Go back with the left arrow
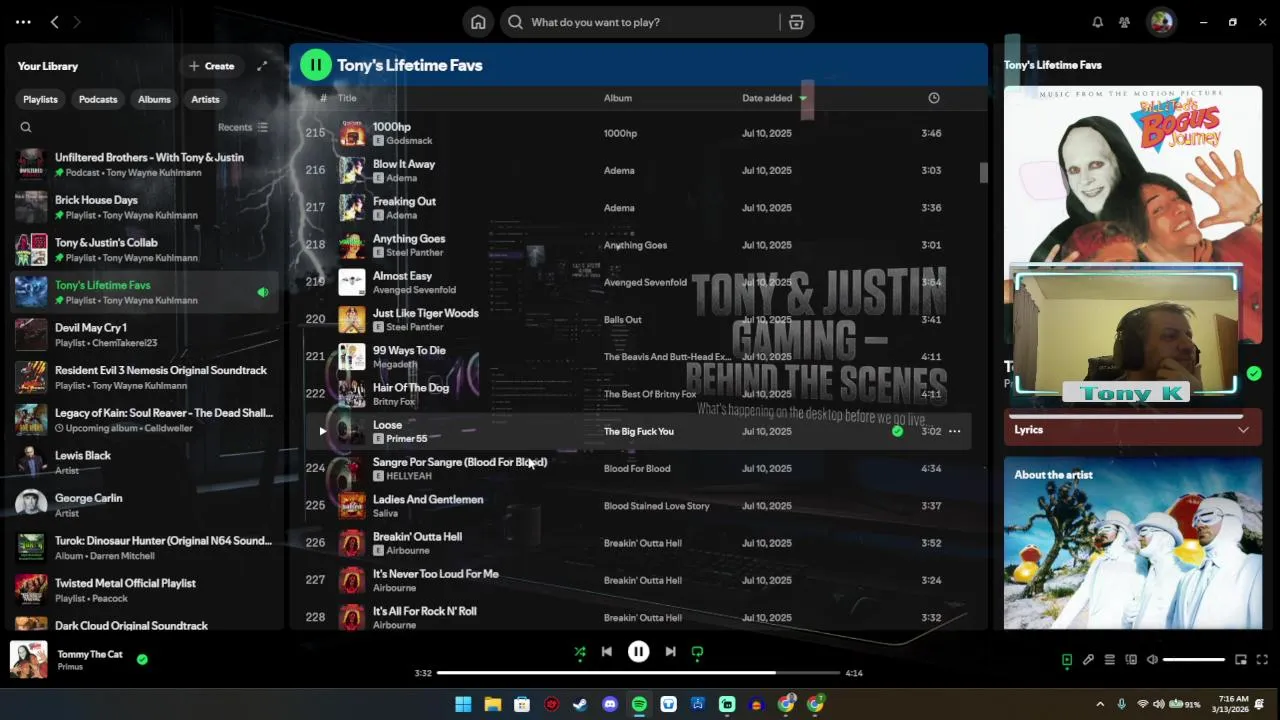This screenshot has height=720, width=1280. coord(55,22)
